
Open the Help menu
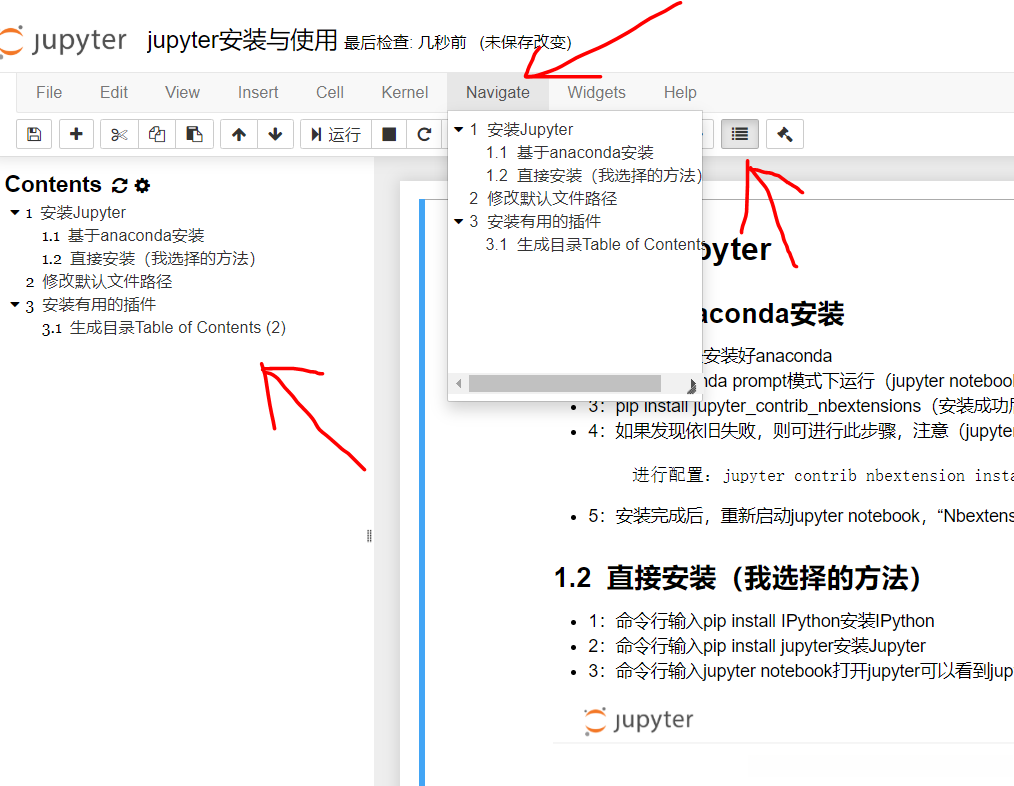click(680, 93)
